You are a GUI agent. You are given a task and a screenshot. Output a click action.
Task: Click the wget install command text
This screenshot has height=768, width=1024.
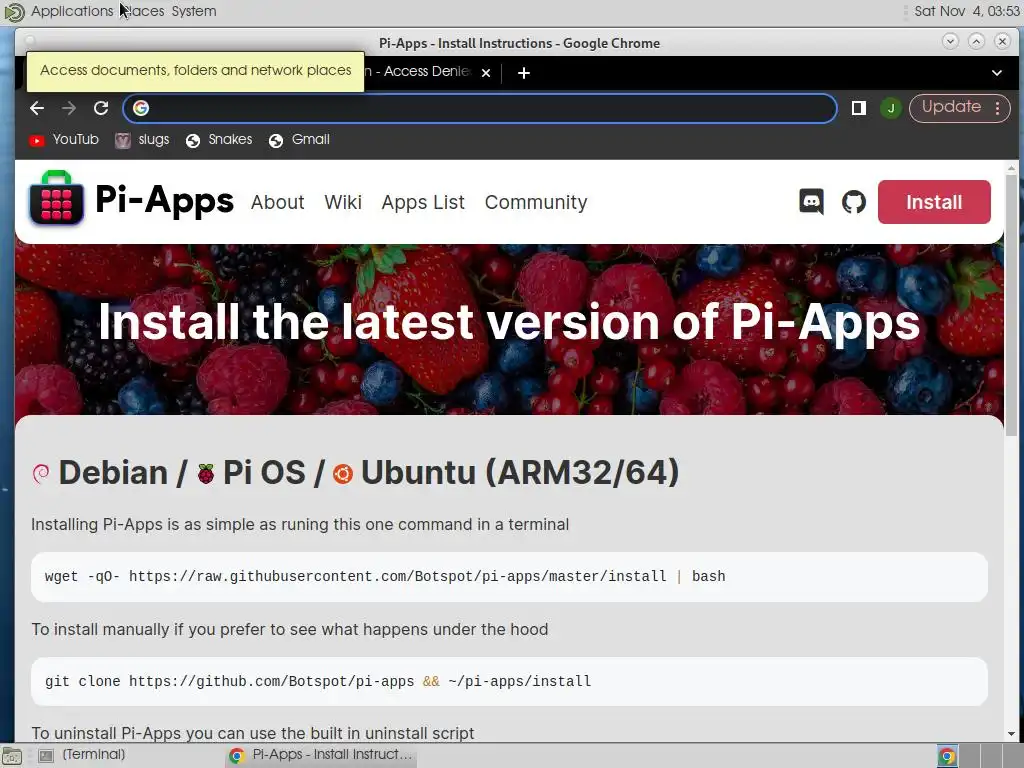coord(385,576)
